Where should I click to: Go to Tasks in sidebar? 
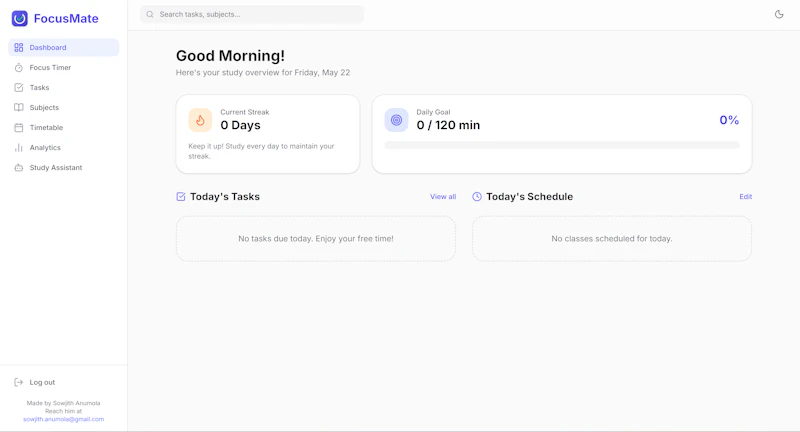click(x=64, y=87)
